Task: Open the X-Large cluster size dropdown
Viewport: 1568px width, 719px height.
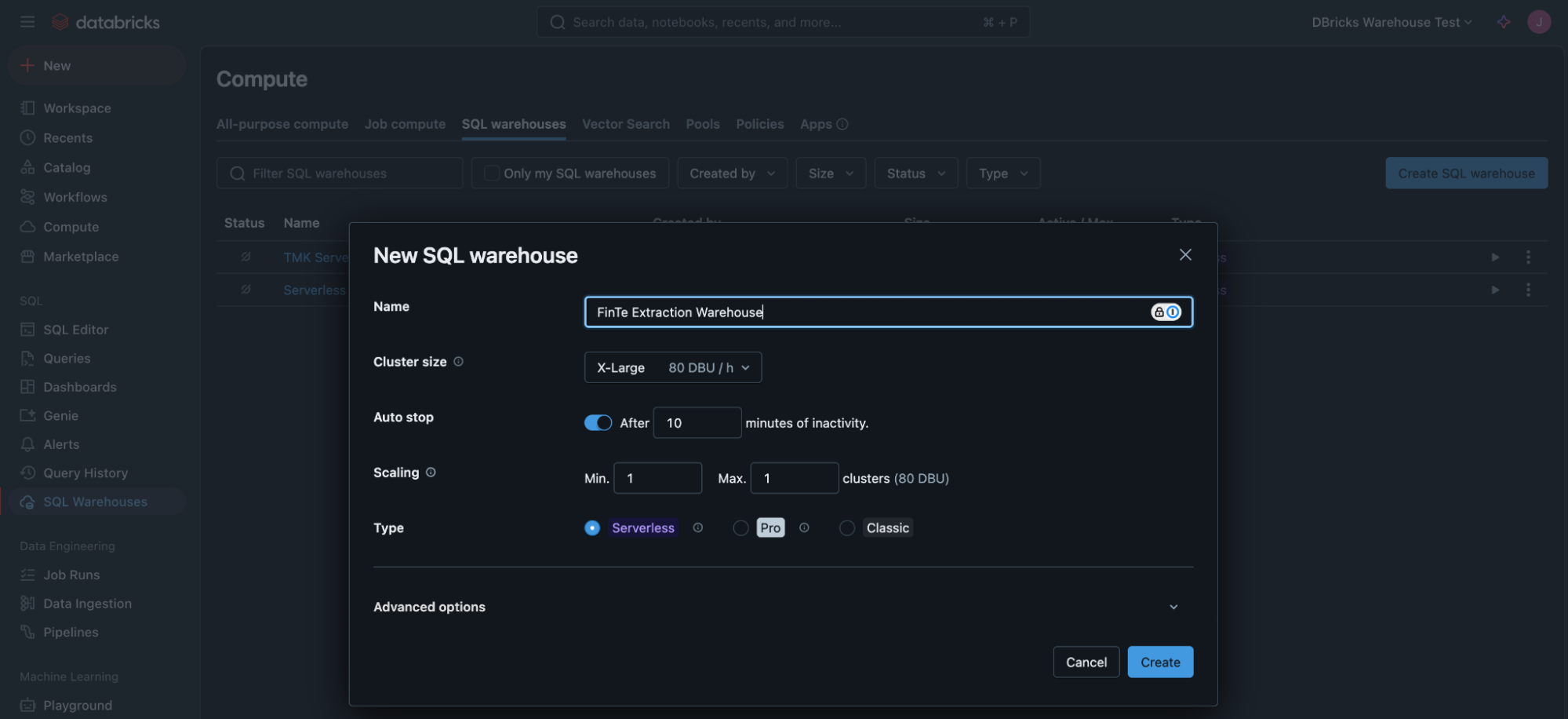Action: coord(673,367)
